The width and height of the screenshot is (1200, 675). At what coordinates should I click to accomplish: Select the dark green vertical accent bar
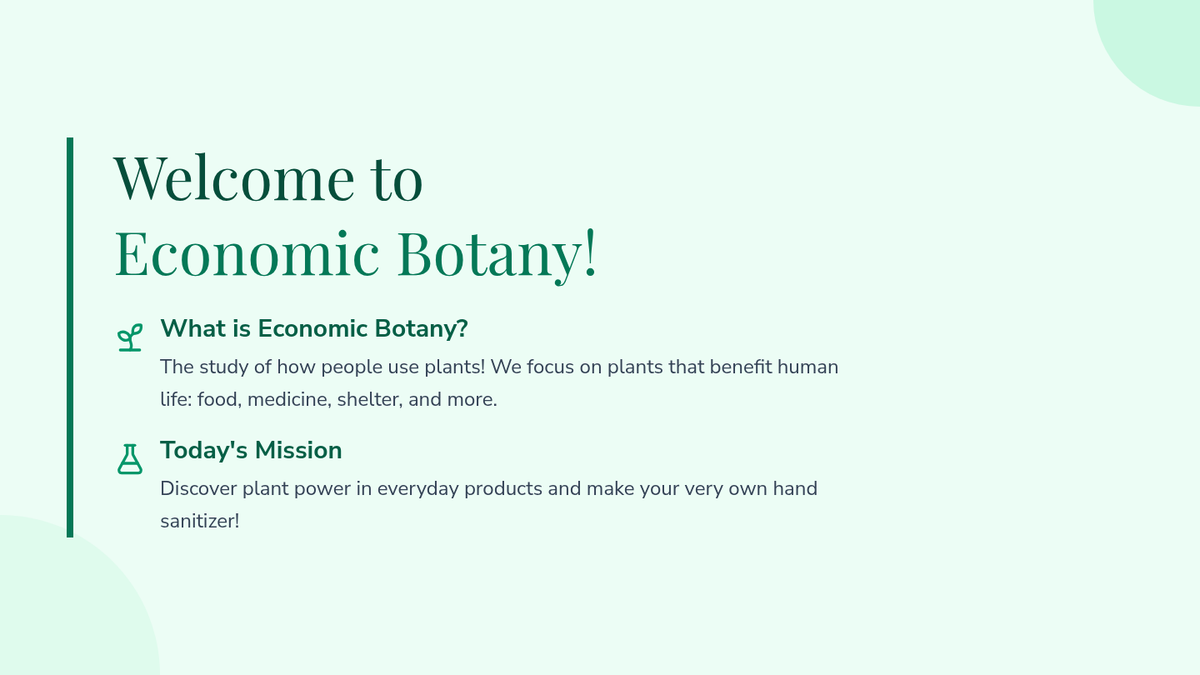pos(70,338)
